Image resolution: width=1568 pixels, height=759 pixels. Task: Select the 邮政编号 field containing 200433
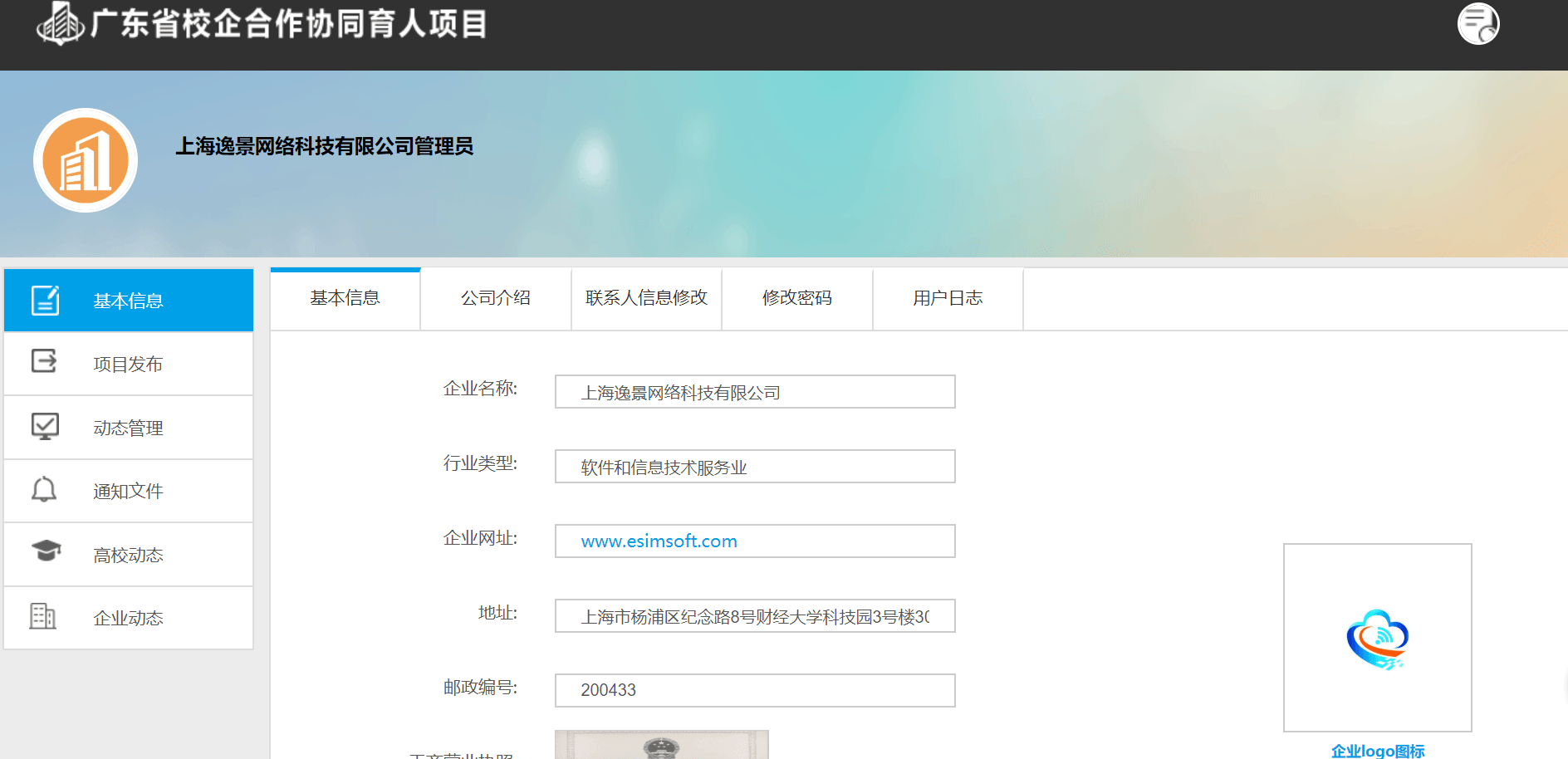point(754,690)
